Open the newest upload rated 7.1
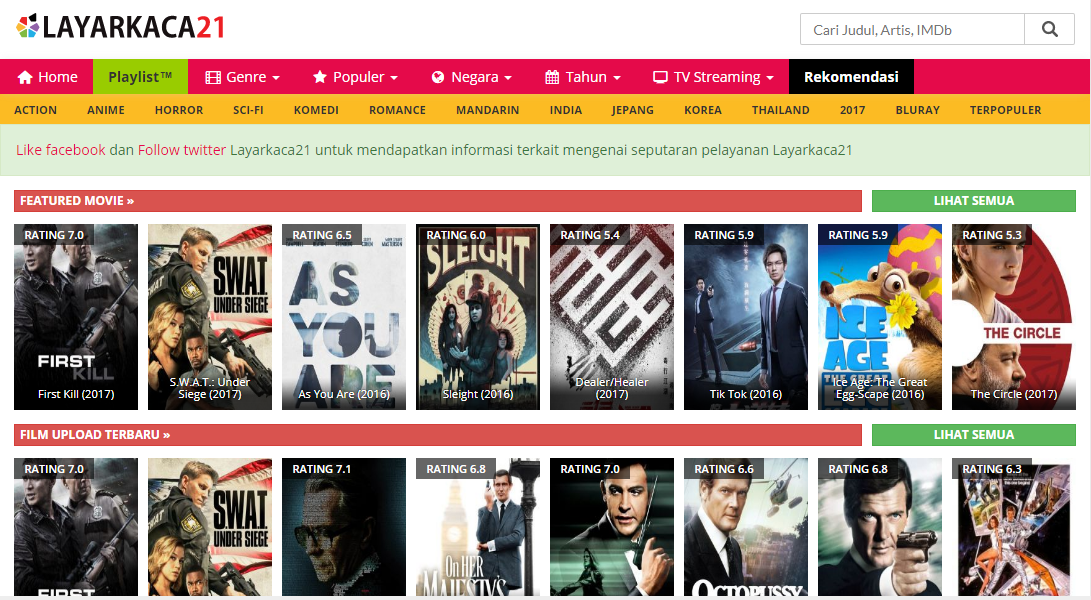Image resolution: width=1091 pixels, height=600 pixels. [344, 527]
